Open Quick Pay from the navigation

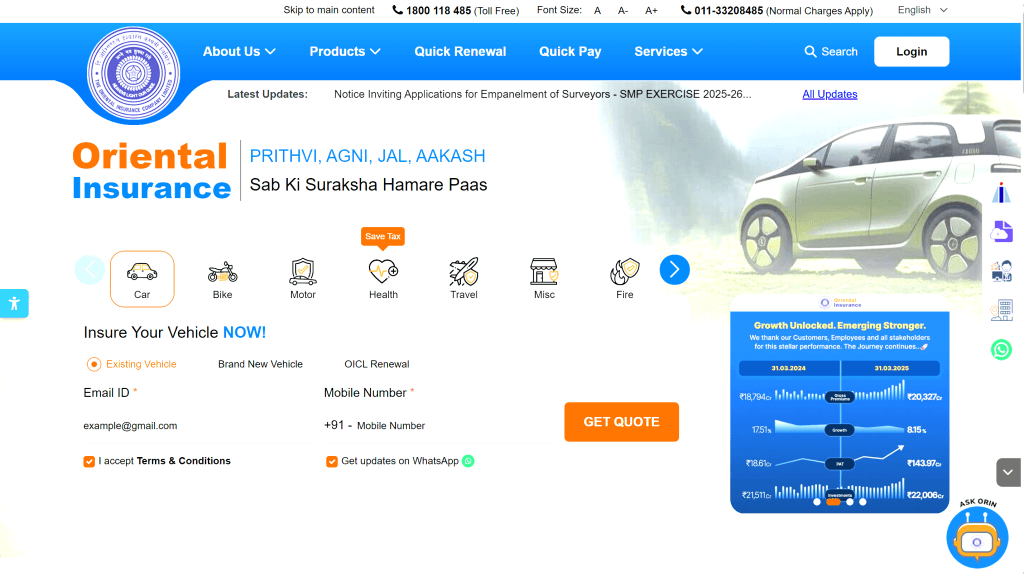click(570, 52)
